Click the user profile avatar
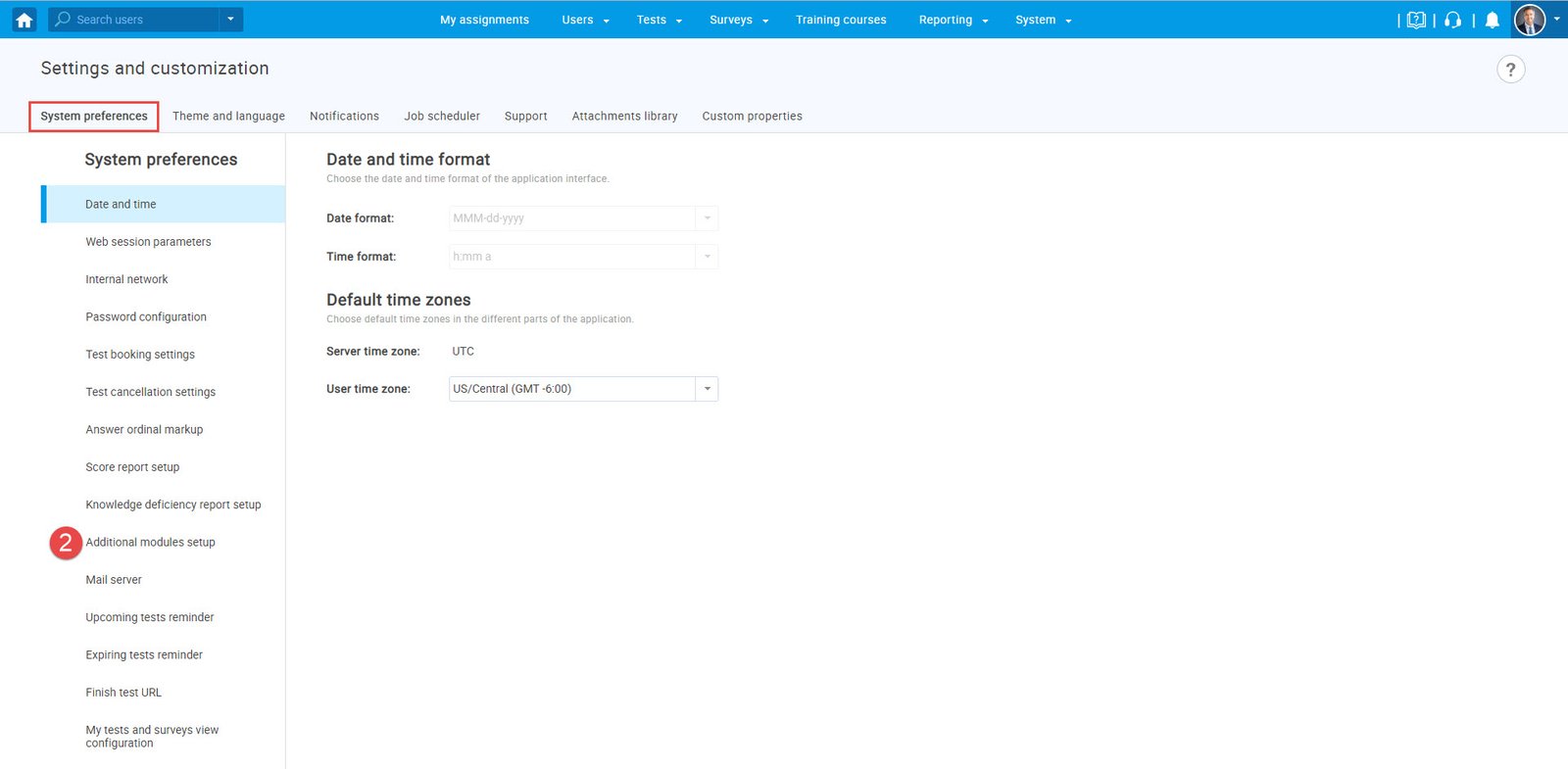This screenshot has height=769, width=1568. coord(1530,20)
